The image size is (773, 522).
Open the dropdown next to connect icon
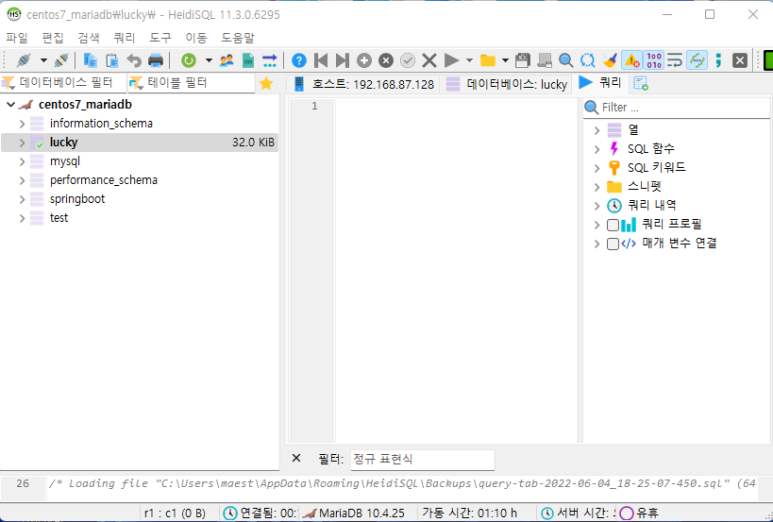[43, 61]
